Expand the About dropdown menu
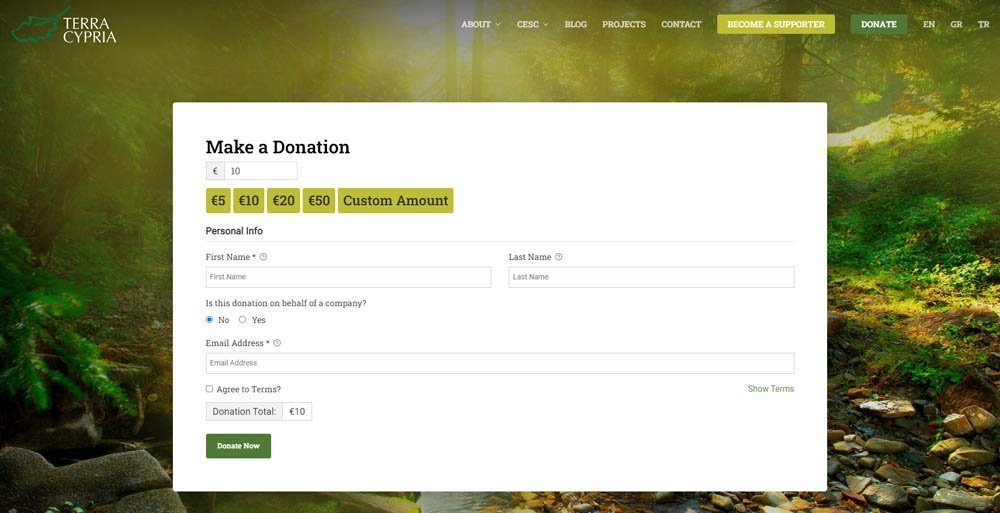1000x513 pixels. (480, 24)
